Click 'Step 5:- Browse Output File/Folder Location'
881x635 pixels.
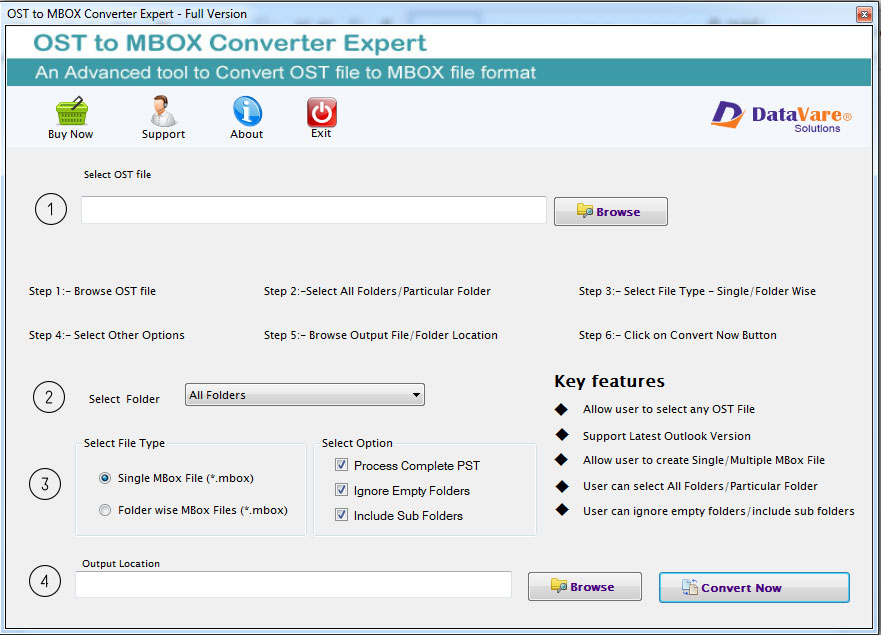380,335
